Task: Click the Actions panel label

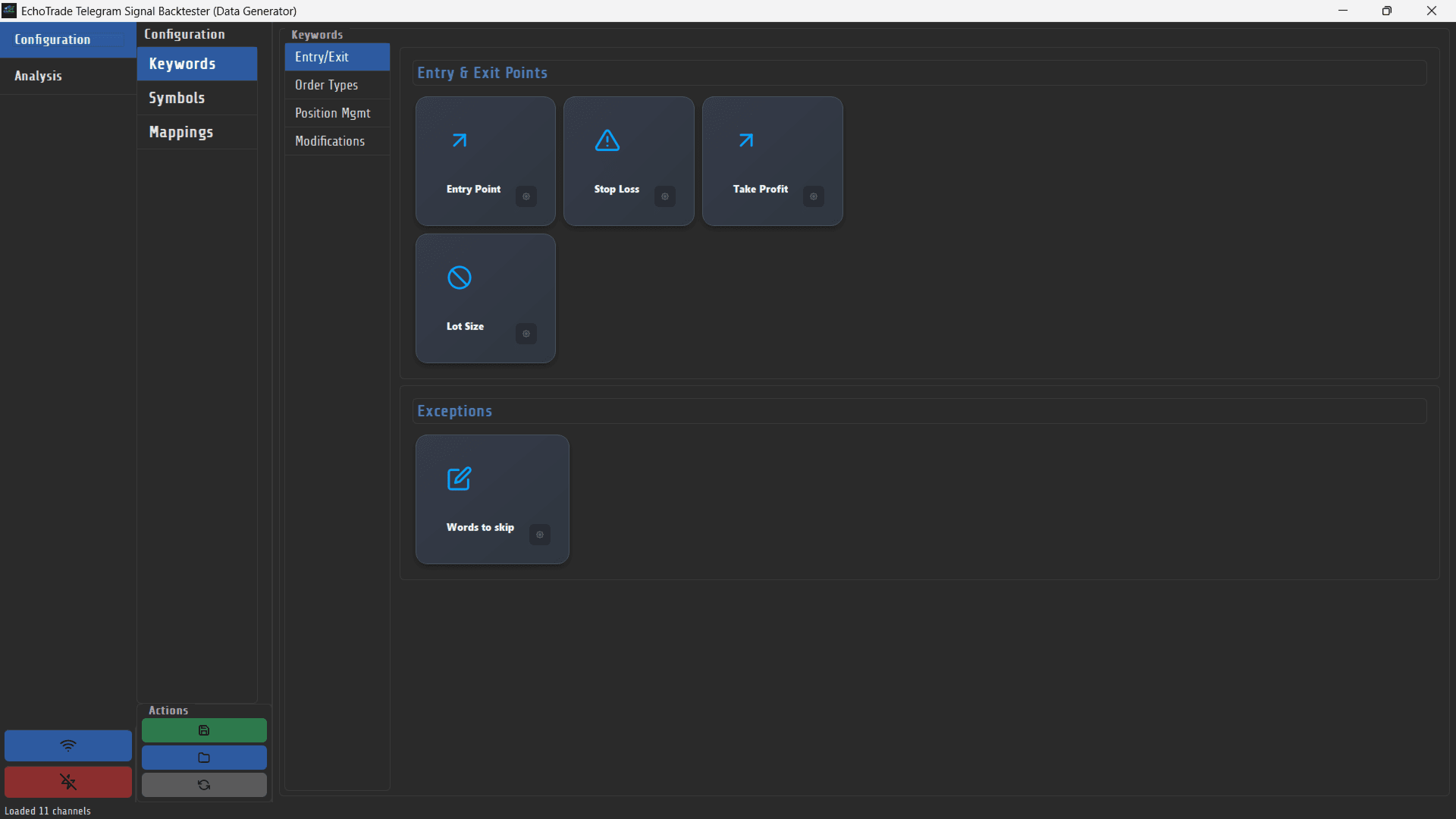Action: pyautogui.click(x=168, y=711)
